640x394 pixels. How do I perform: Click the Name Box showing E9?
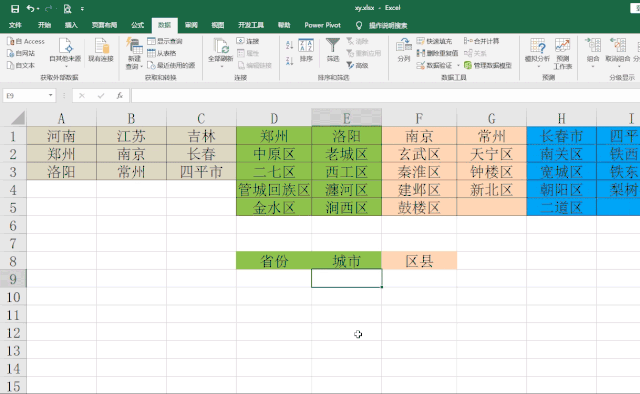point(24,96)
